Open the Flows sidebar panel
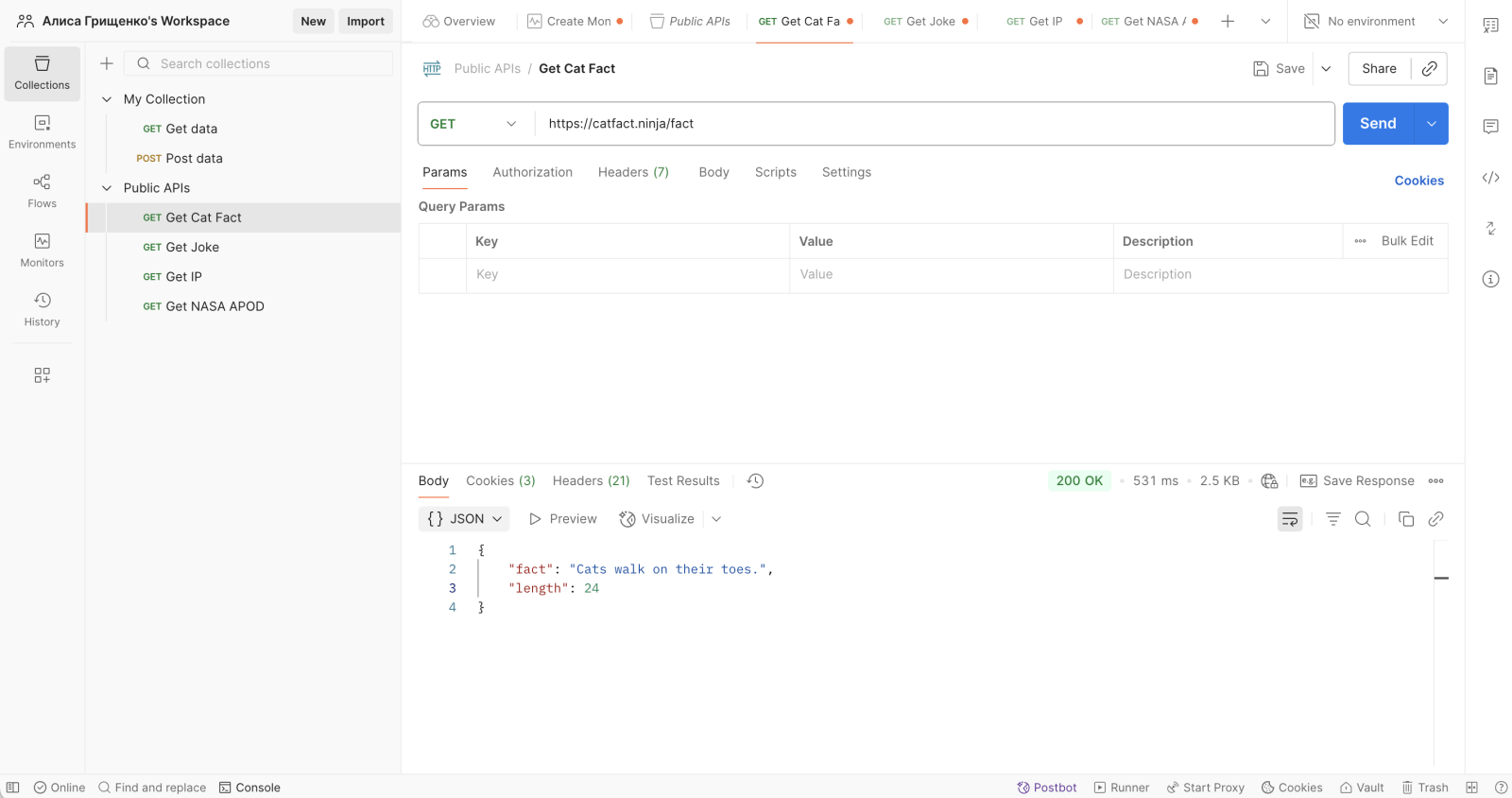The height and width of the screenshot is (798, 1512). (42, 191)
